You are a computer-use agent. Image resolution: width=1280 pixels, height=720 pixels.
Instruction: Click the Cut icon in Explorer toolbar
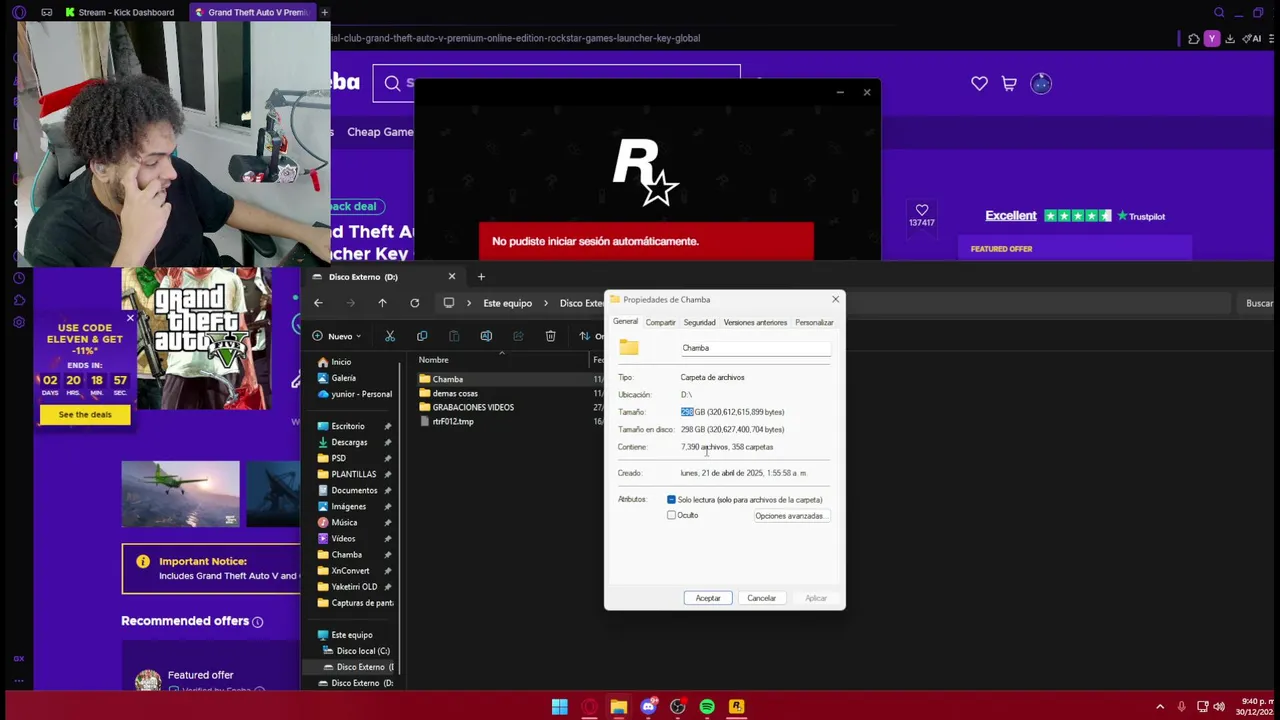coord(390,336)
